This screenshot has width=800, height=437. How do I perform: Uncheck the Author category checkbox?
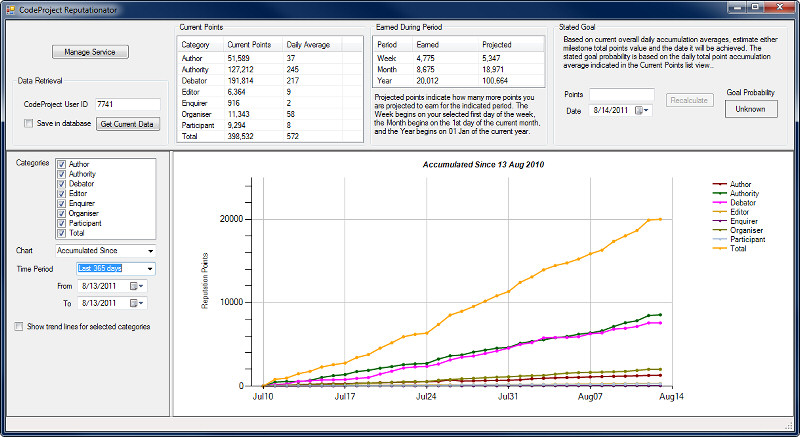62,164
